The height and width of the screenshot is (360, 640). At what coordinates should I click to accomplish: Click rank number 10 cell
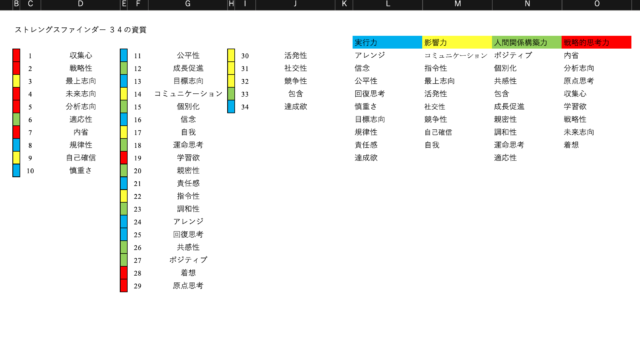pyautogui.click(x=30, y=171)
